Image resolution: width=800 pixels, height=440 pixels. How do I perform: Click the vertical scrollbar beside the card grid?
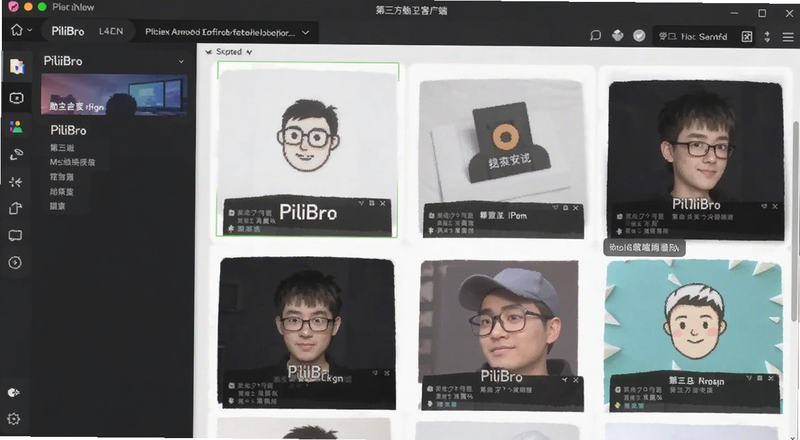(x=794, y=221)
